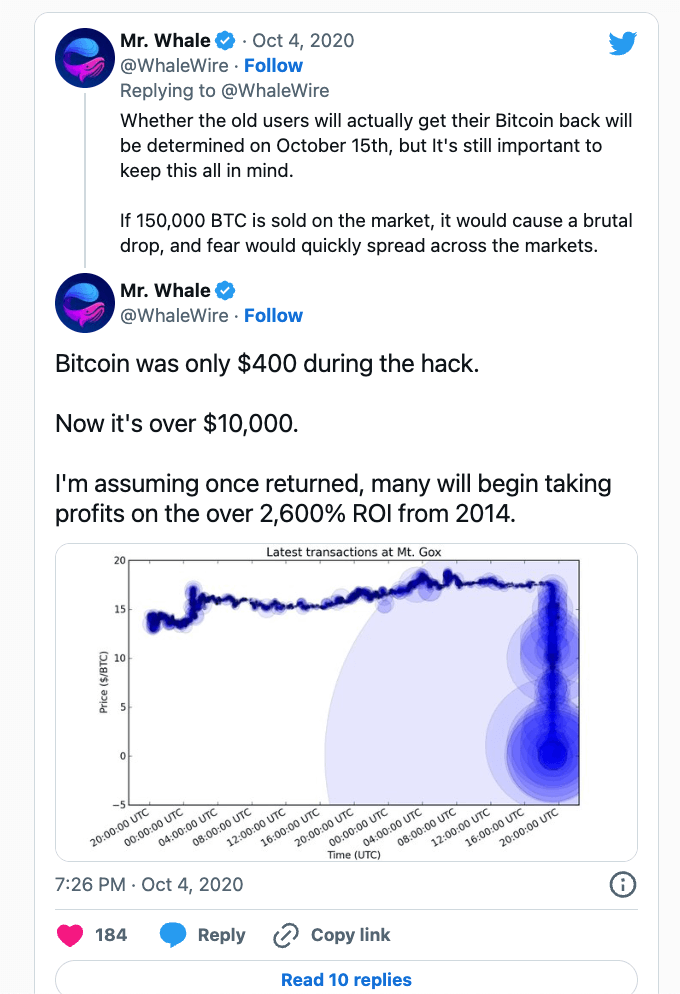Open the tweet info circle icon
This screenshot has width=680, height=994.
tap(622, 885)
